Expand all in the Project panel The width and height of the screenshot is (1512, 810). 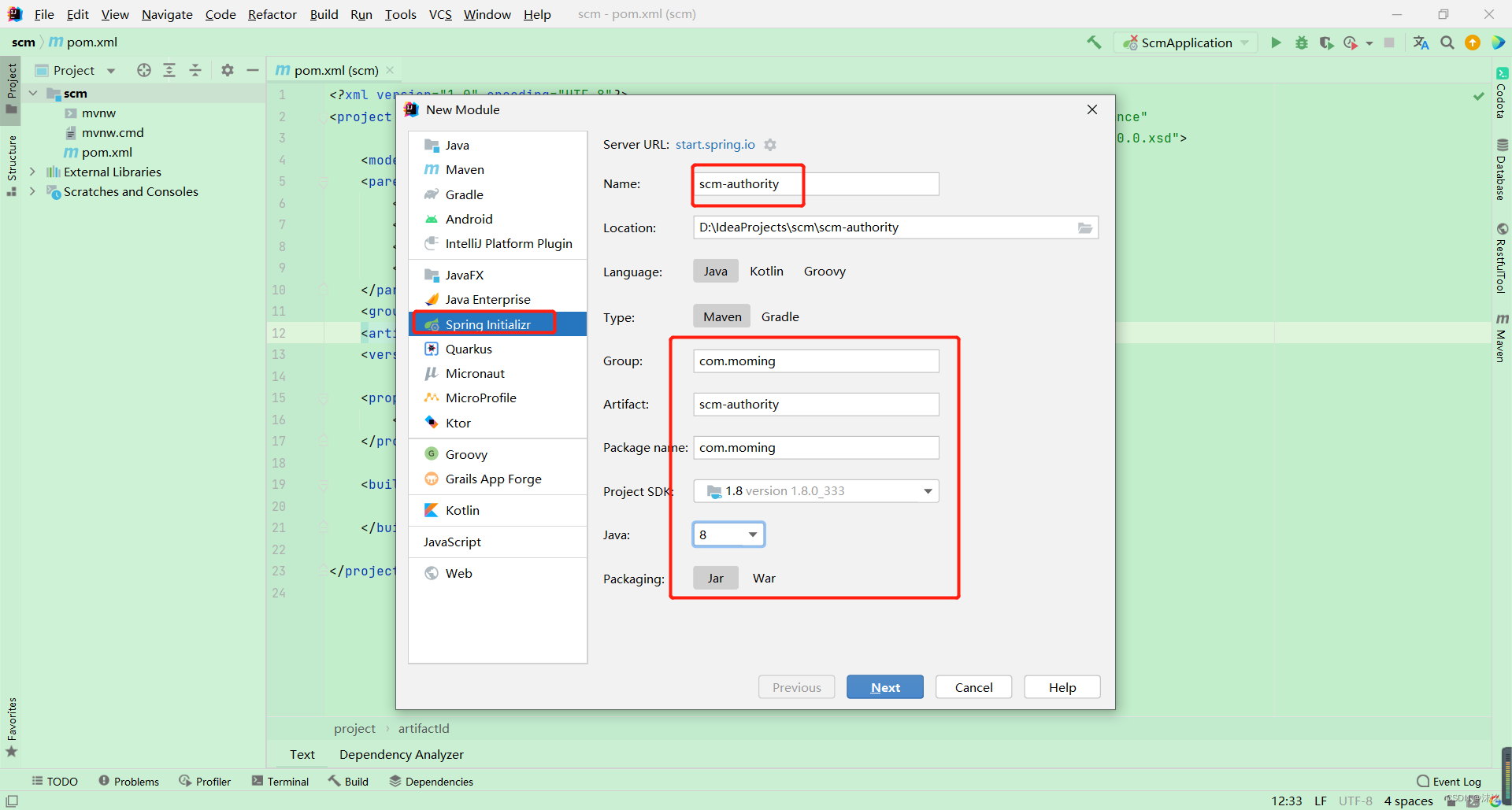(169, 70)
